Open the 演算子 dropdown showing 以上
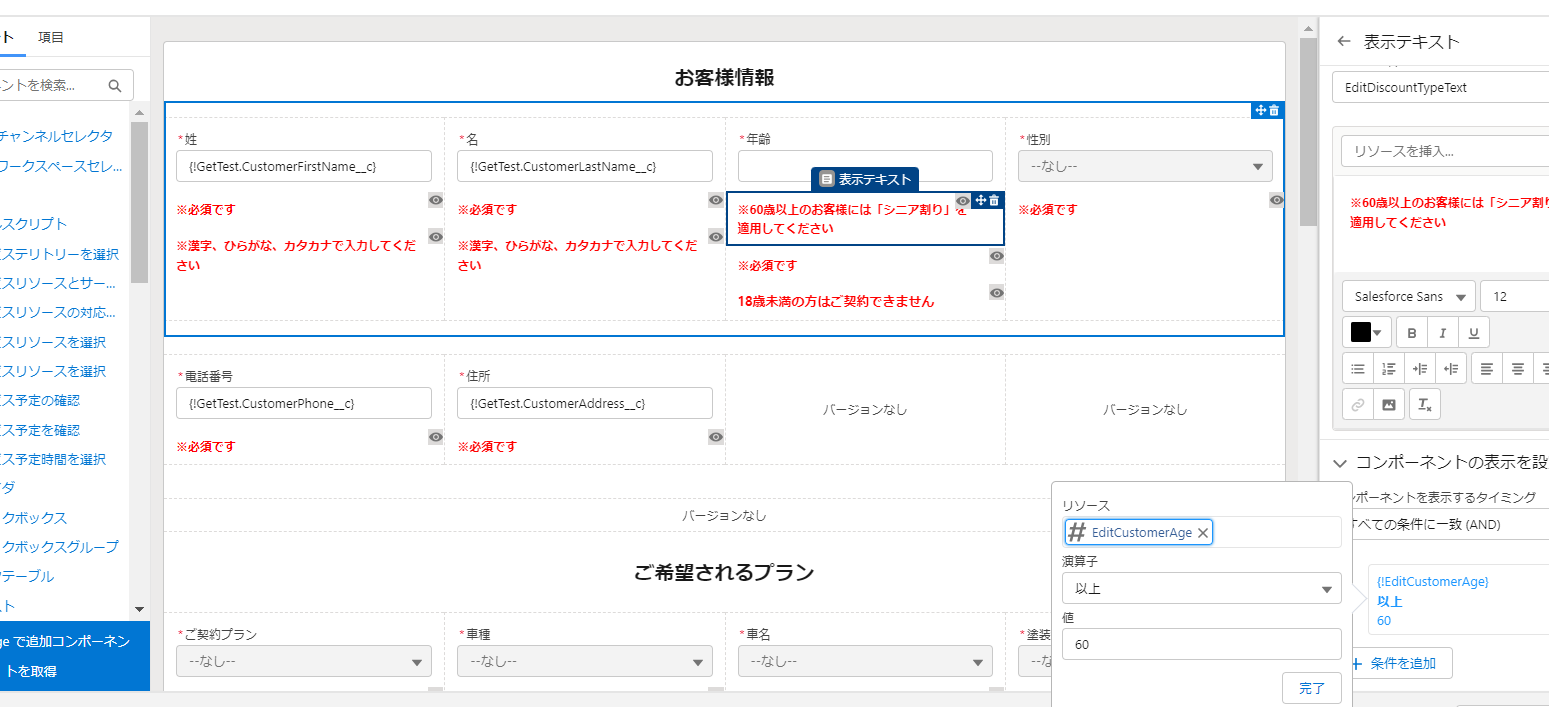The height and width of the screenshot is (707, 1549). 1201,588
